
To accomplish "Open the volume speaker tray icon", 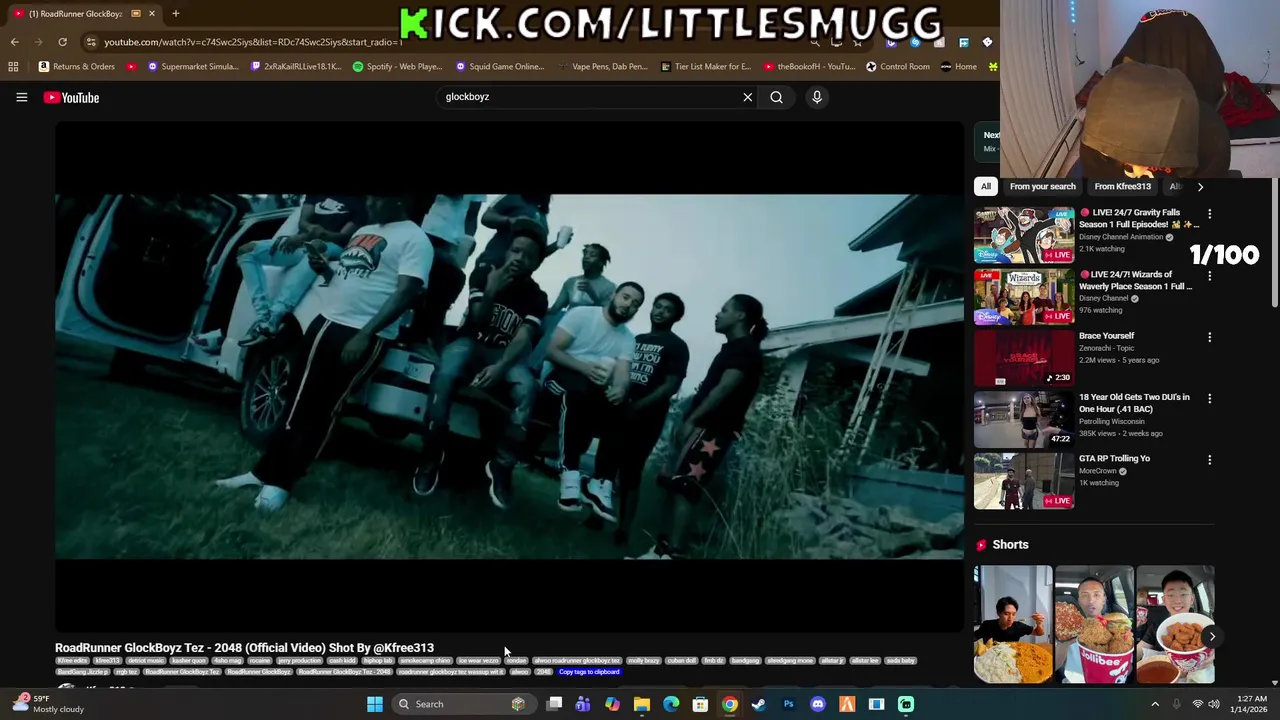I will pos(1214,704).
